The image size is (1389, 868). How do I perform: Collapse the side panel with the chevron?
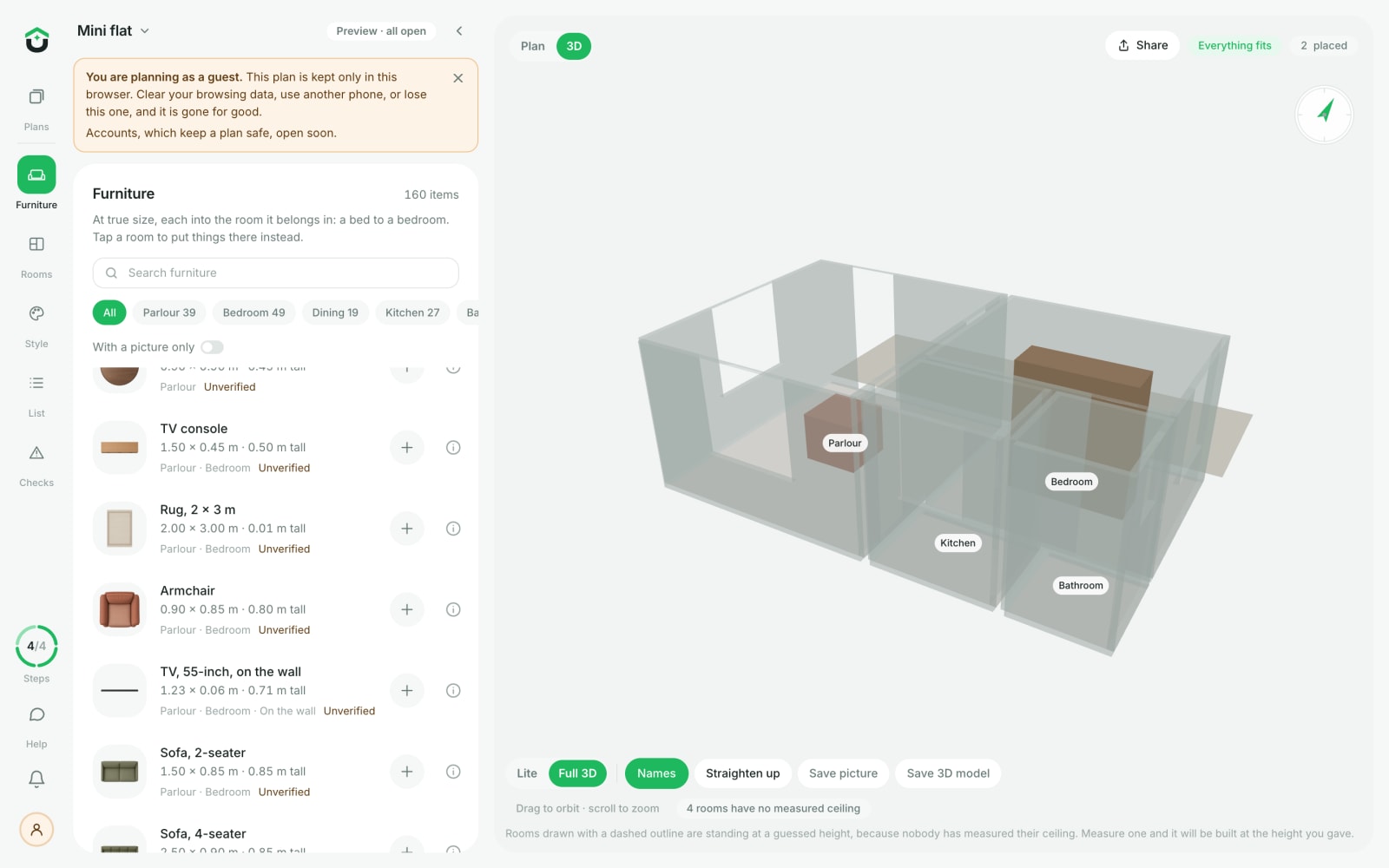[459, 31]
